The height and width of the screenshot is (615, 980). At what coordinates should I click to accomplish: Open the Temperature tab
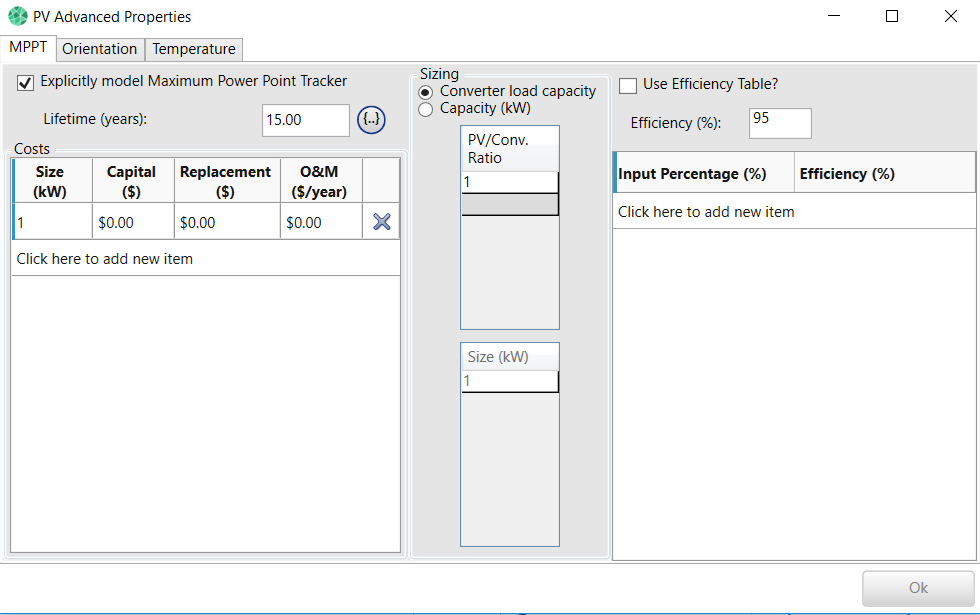pos(194,49)
